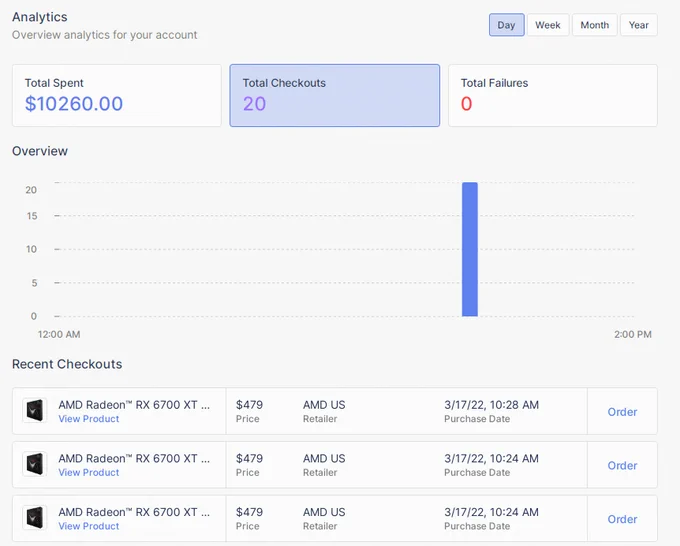Click View Product for 10:28 AM checkout

pyautogui.click(x=89, y=419)
